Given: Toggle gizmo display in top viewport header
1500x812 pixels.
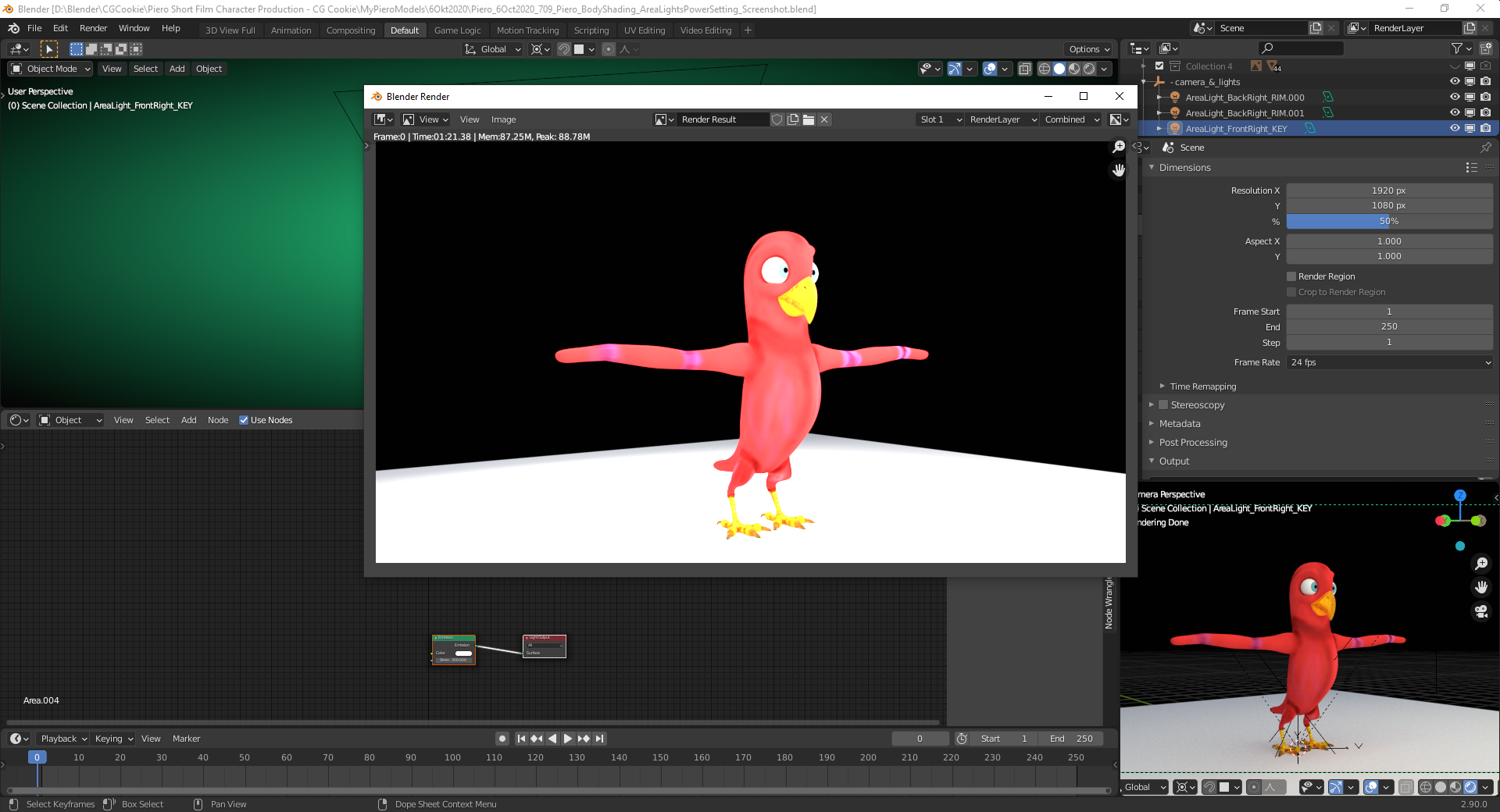Looking at the screenshot, I should tap(955, 69).
